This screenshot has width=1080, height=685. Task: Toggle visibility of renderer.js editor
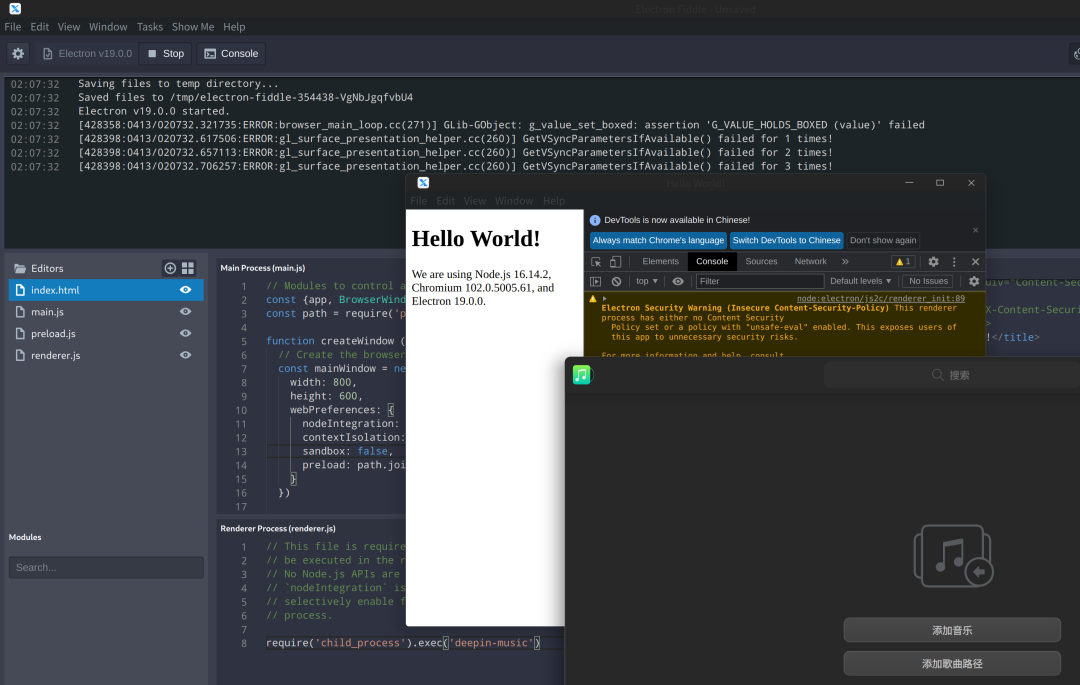tap(185, 355)
